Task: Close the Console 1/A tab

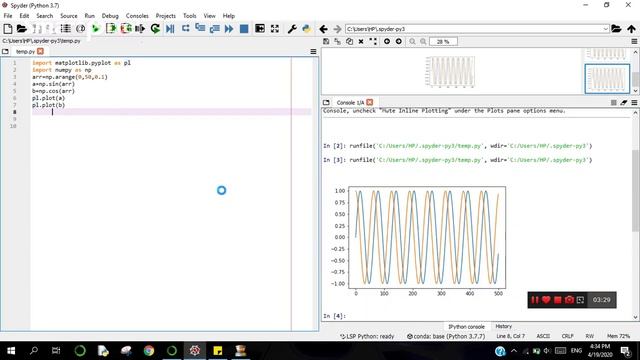Action: point(369,102)
